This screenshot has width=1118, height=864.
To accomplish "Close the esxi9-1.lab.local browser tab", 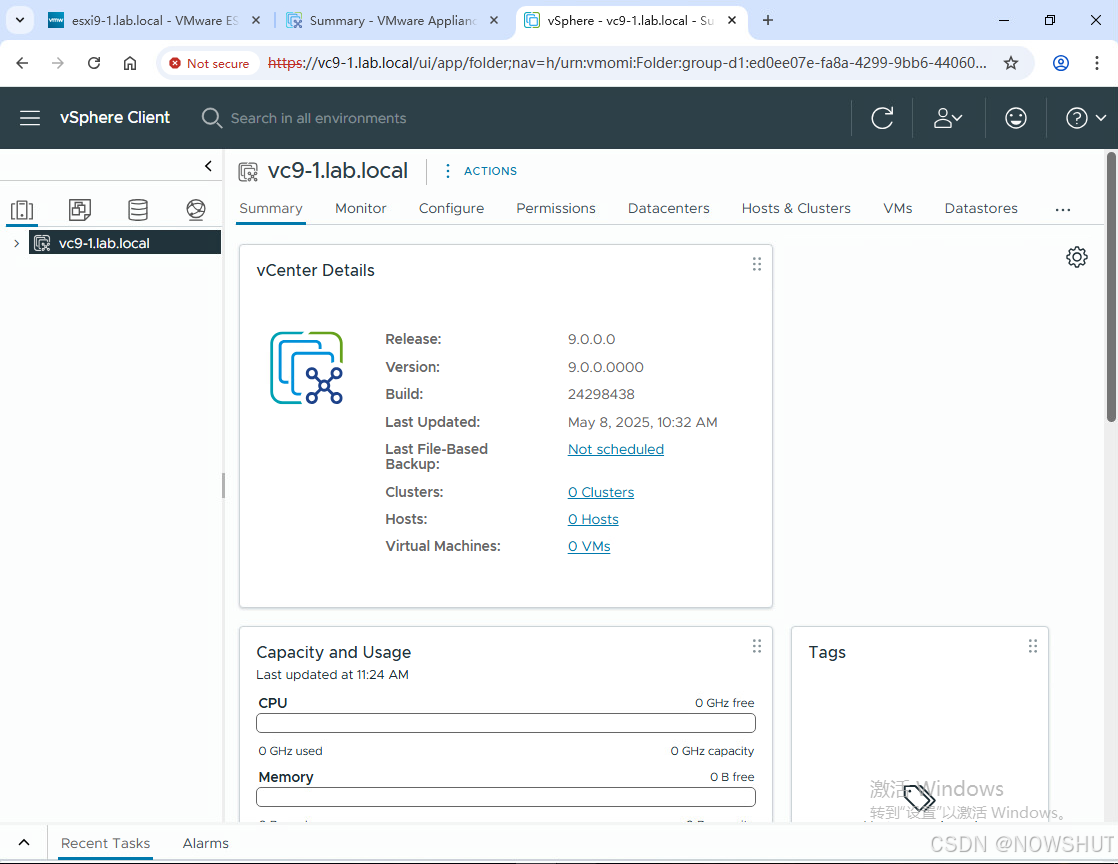I will (x=256, y=21).
